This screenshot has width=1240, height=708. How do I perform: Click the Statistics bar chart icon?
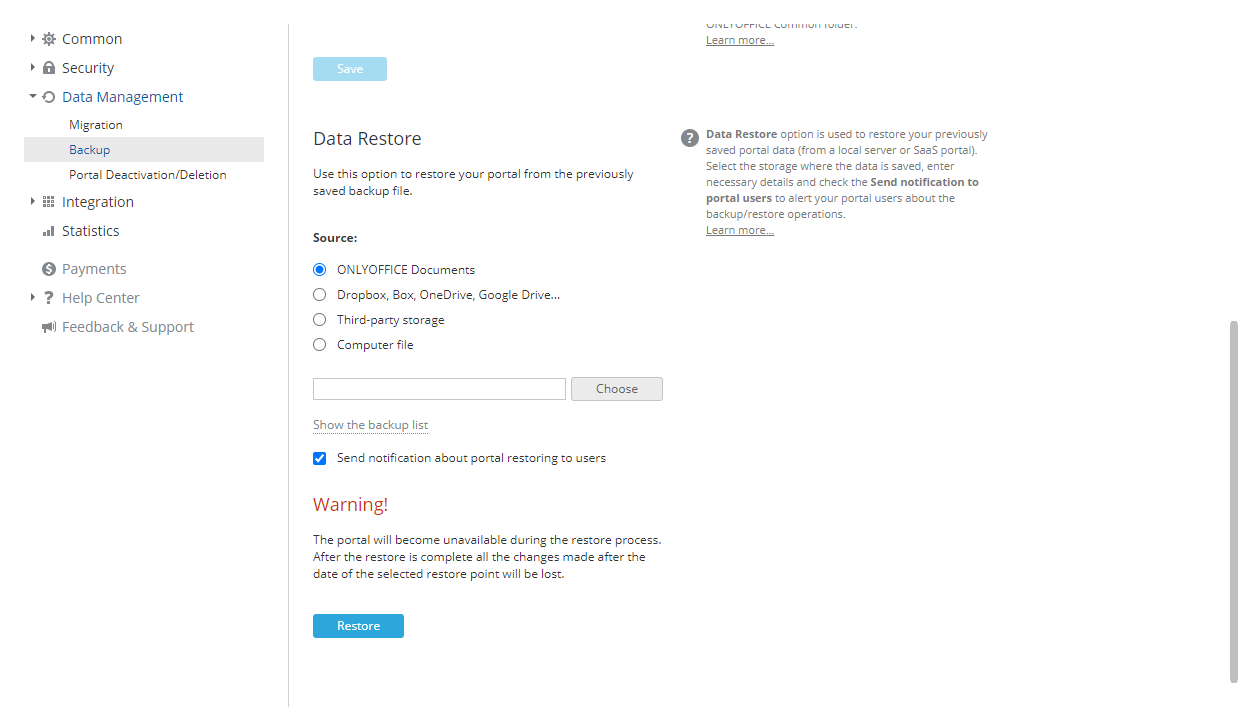tap(47, 230)
